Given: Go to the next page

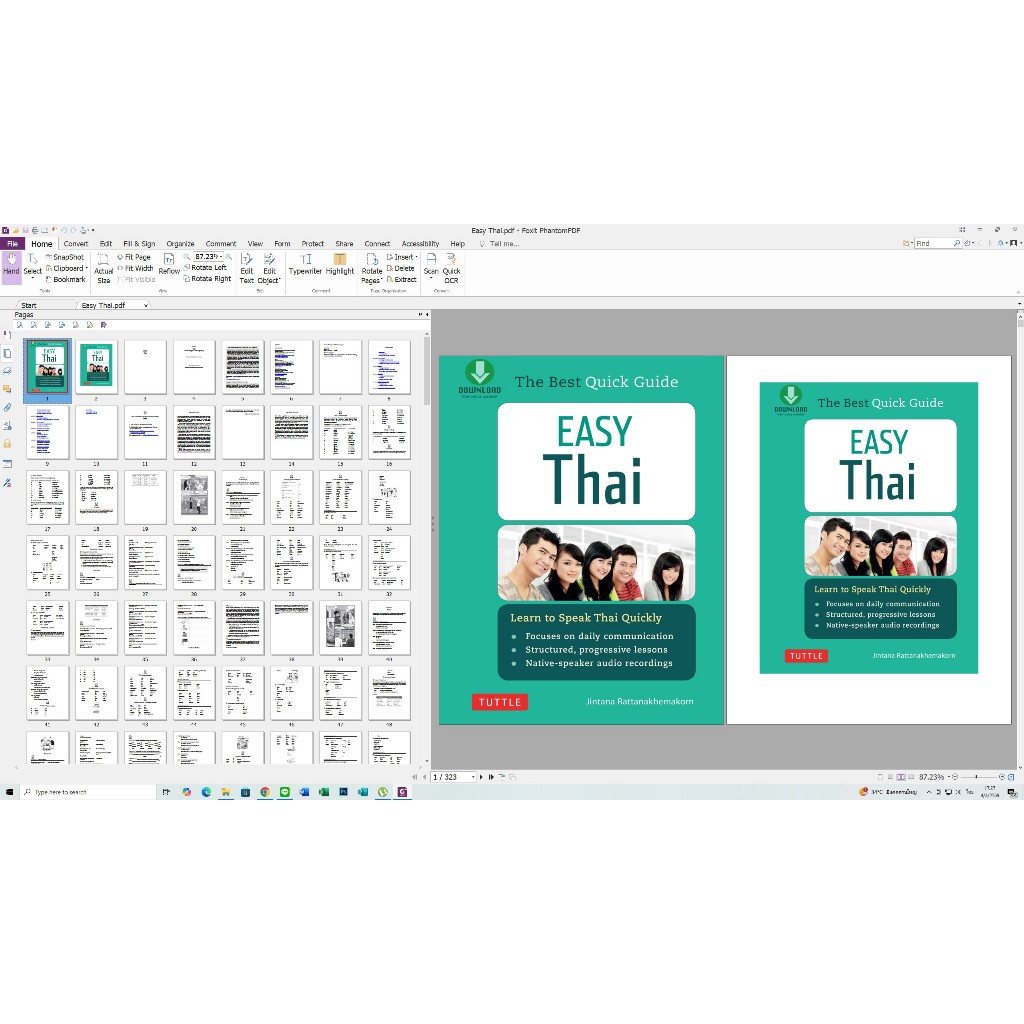Looking at the screenshot, I should (x=481, y=777).
